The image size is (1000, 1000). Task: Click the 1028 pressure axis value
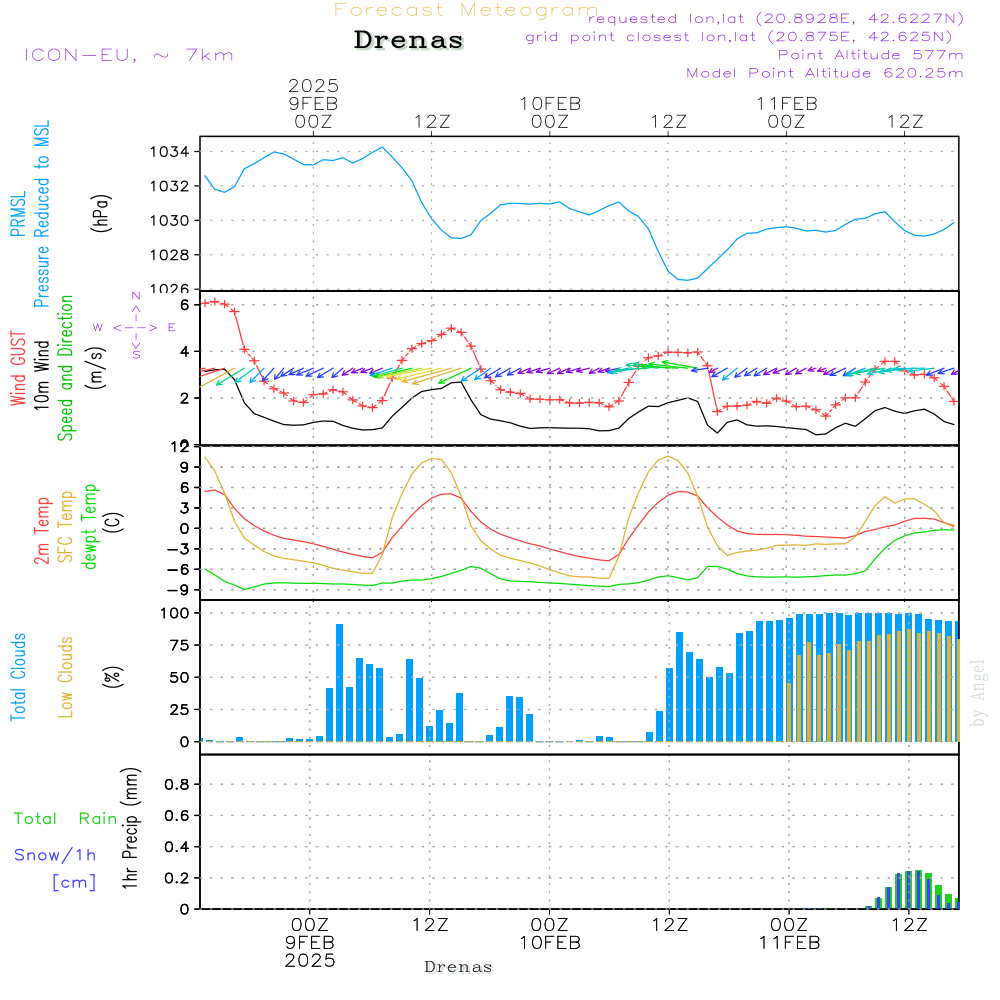coord(170,255)
